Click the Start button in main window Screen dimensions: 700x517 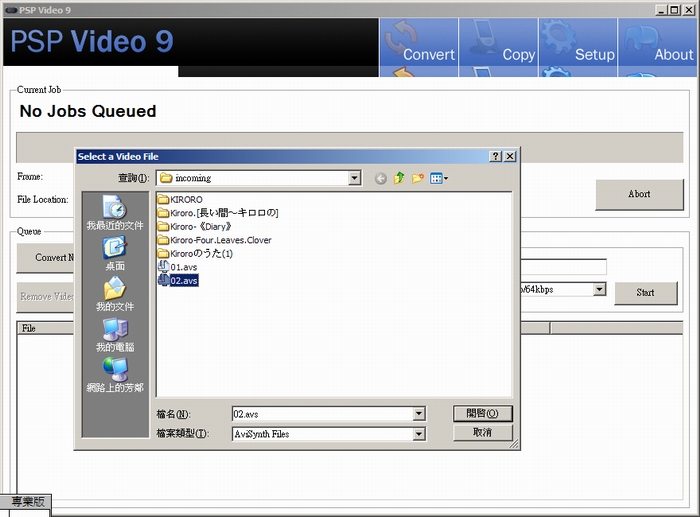(x=646, y=293)
